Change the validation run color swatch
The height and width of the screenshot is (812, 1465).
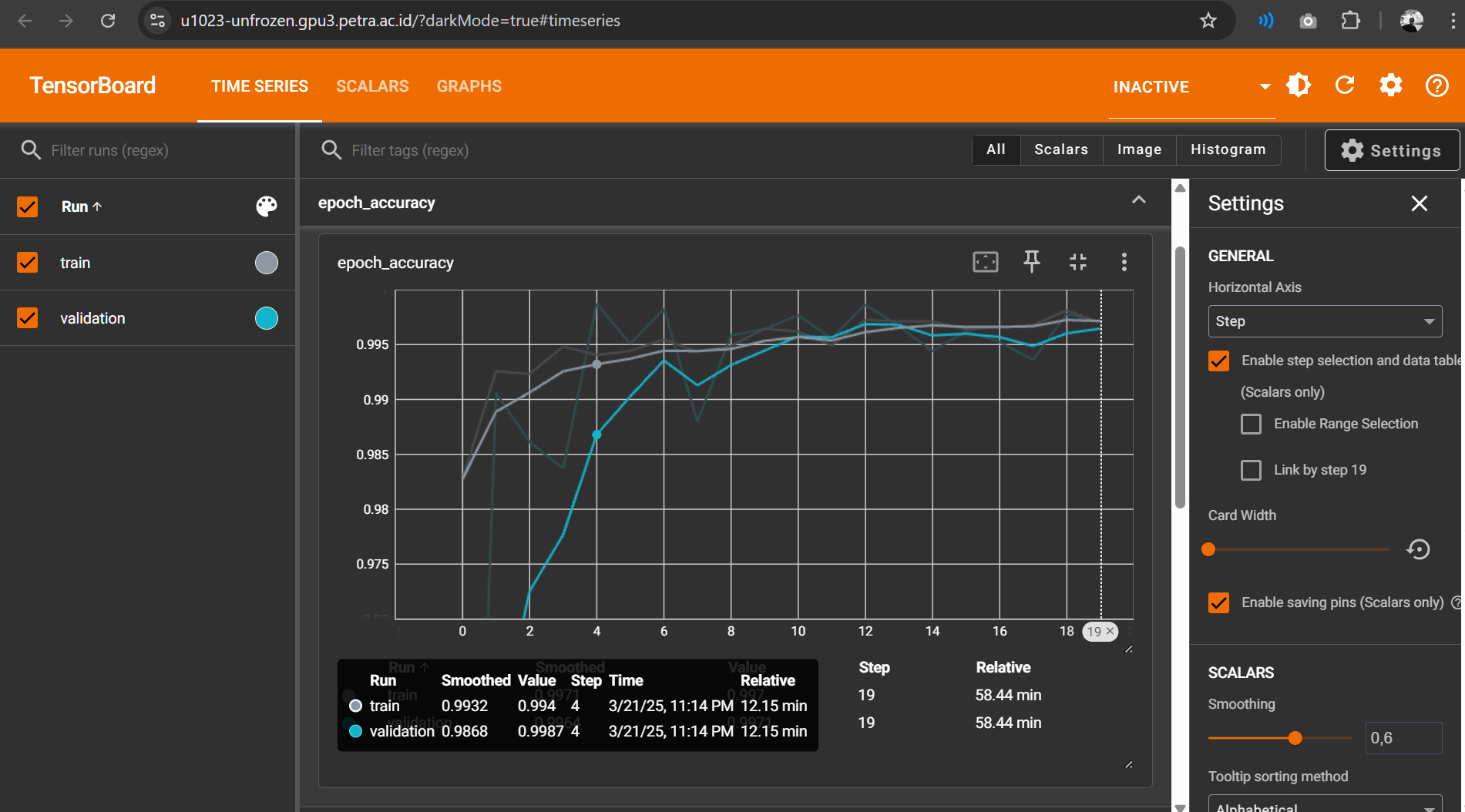coord(266,318)
